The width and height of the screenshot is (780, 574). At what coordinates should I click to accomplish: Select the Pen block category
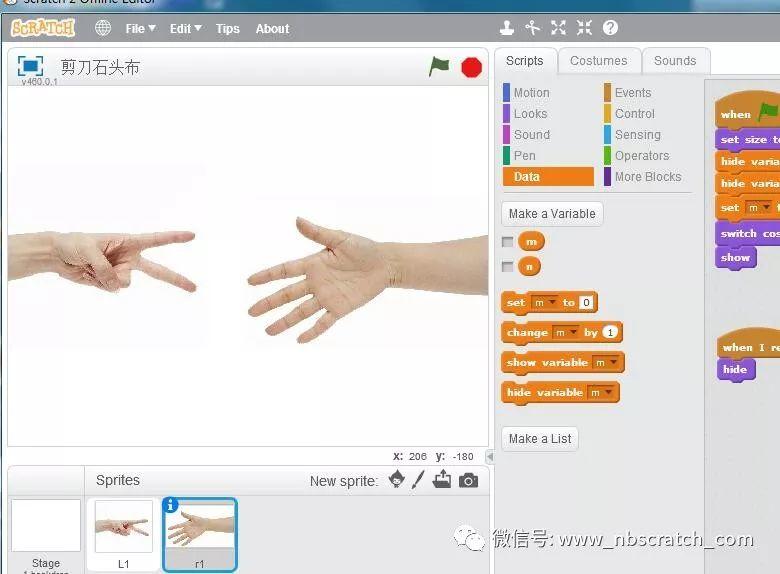[520, 156]
